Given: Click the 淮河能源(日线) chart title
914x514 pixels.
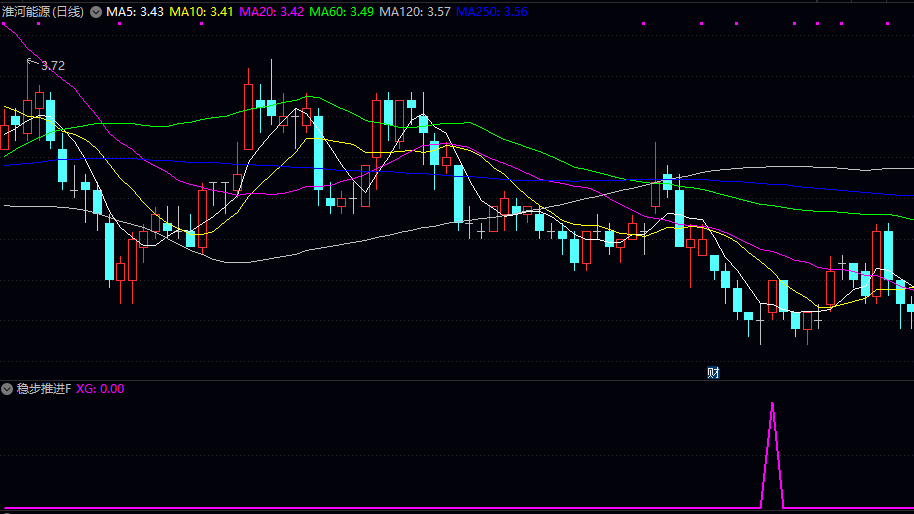Looking at the screenshot, I should coord(43,12).
